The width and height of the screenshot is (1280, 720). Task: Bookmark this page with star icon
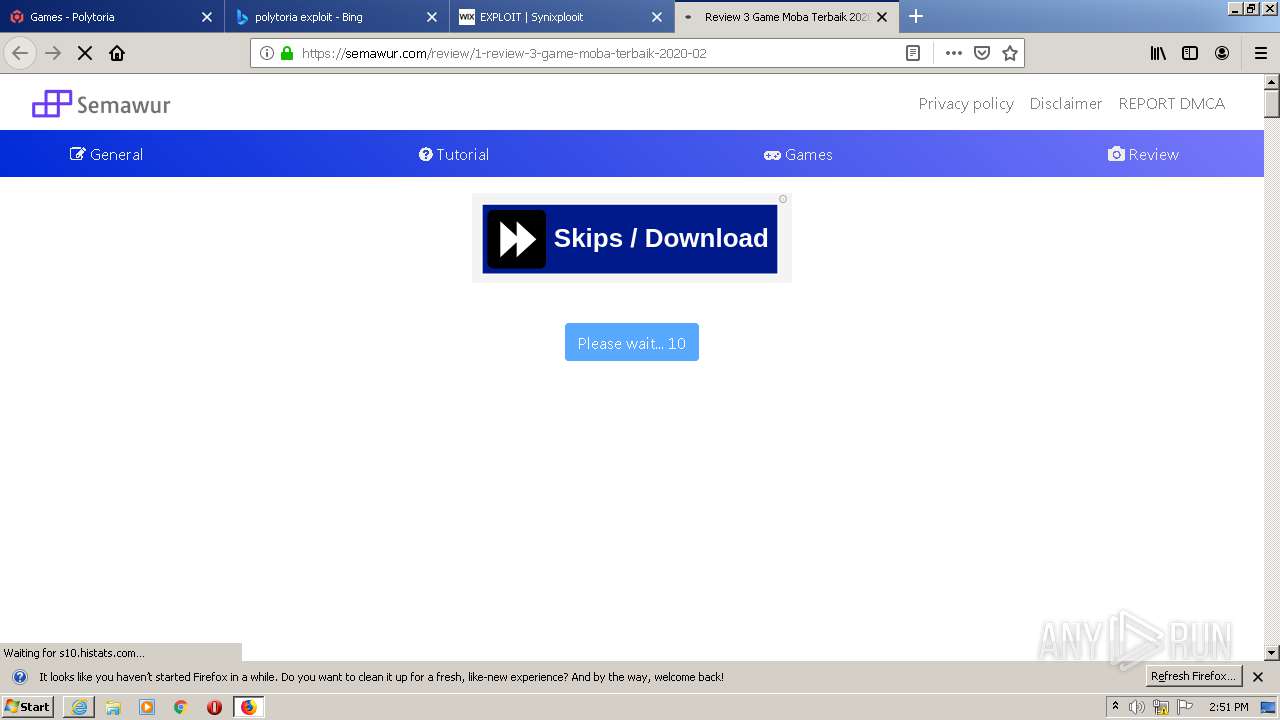(1010, 53)
